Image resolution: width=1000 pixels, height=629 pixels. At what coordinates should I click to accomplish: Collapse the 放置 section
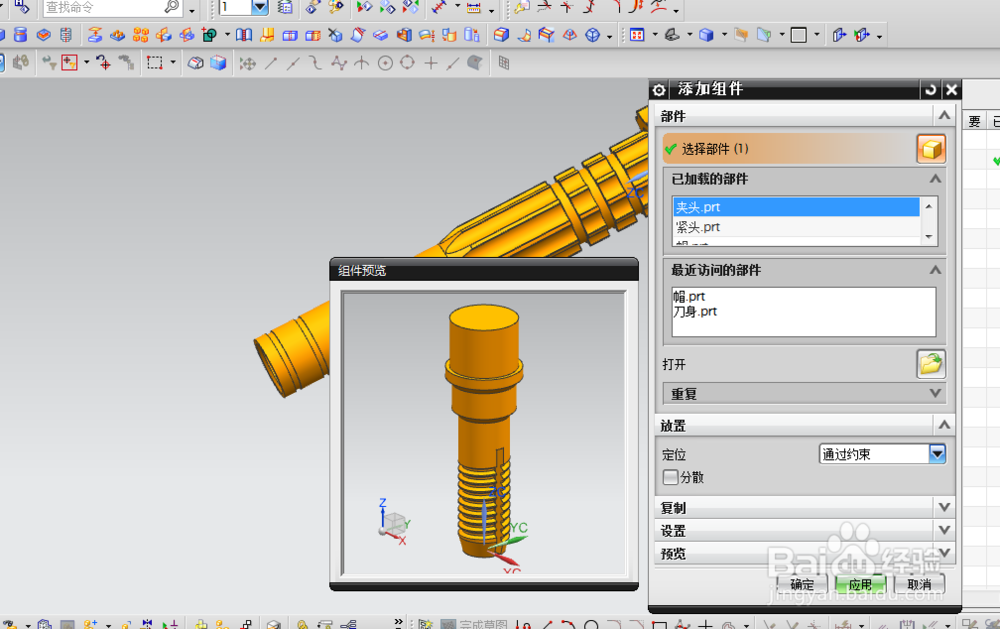[x=944, y=425]
